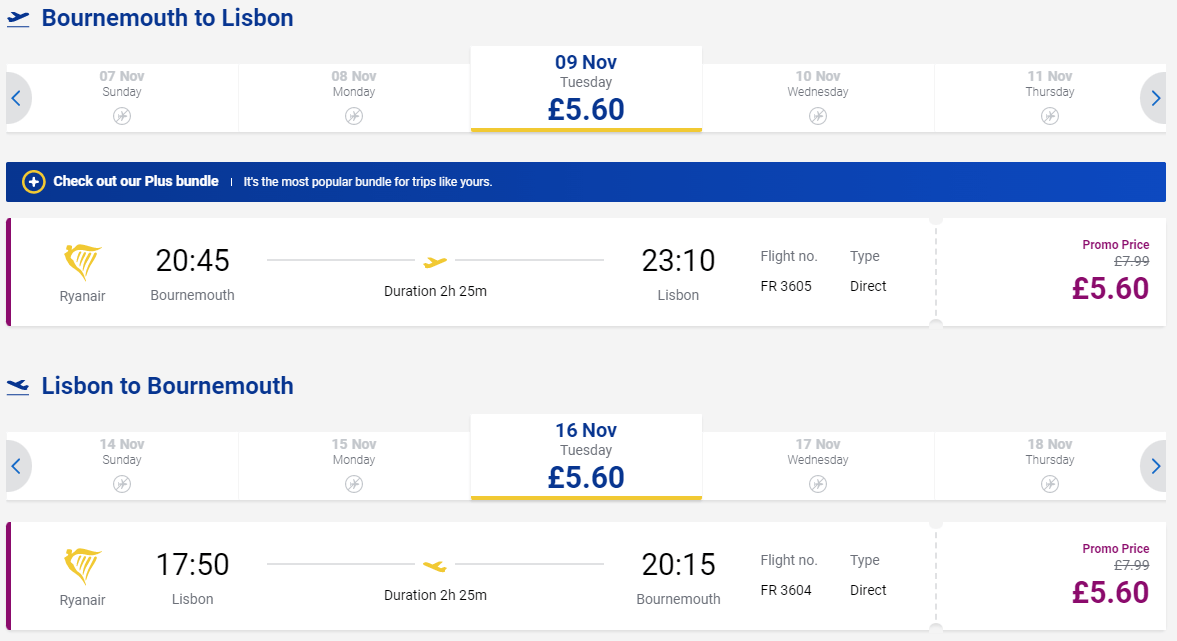Viewport: 1177px width, 641px height.
Task: Click the Ryanair harp logo on Bournemouth flight
Action: pos(83,262)
